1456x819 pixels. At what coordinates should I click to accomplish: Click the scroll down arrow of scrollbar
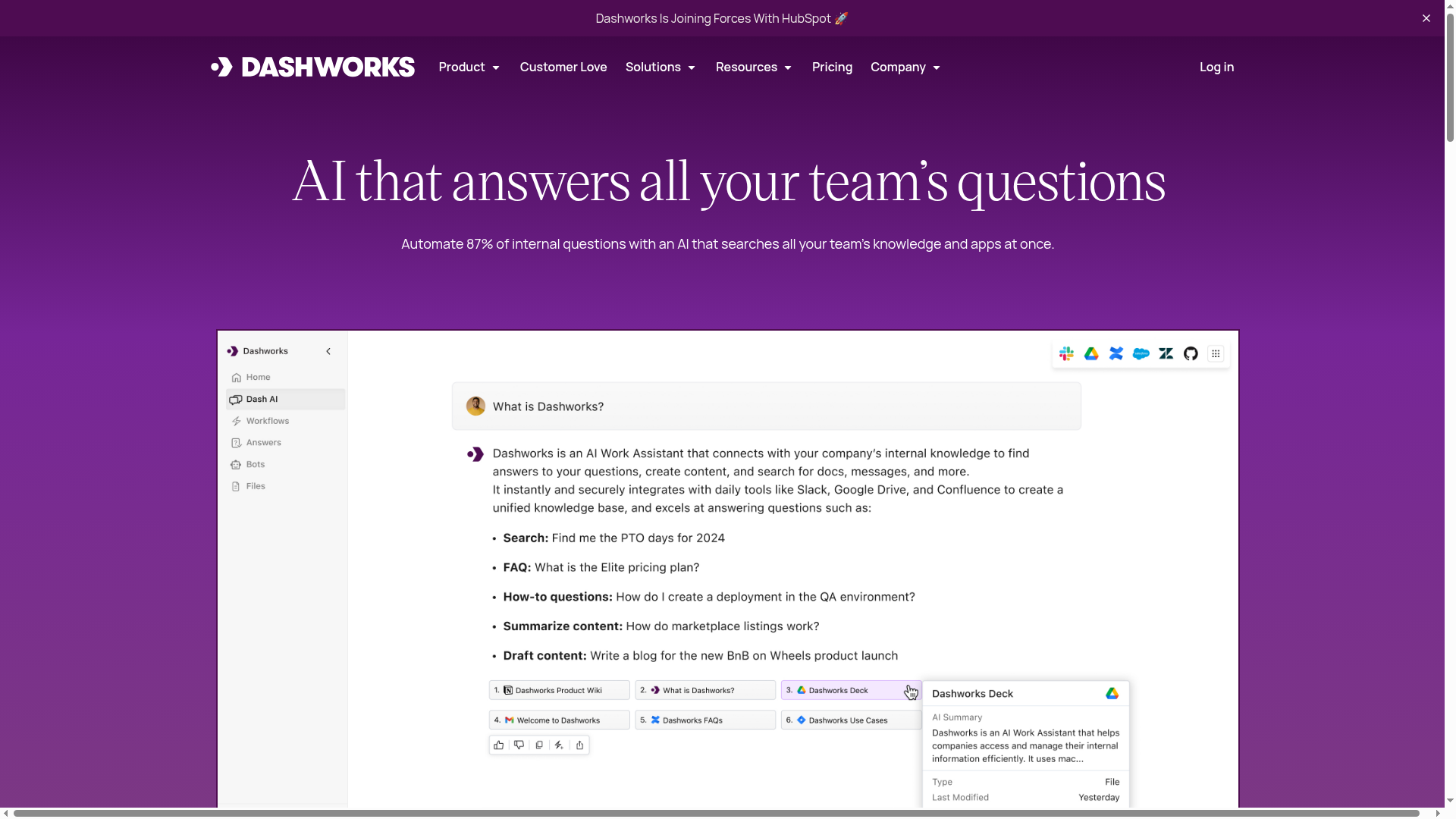pyautogui.click(x=1450, y=800)
